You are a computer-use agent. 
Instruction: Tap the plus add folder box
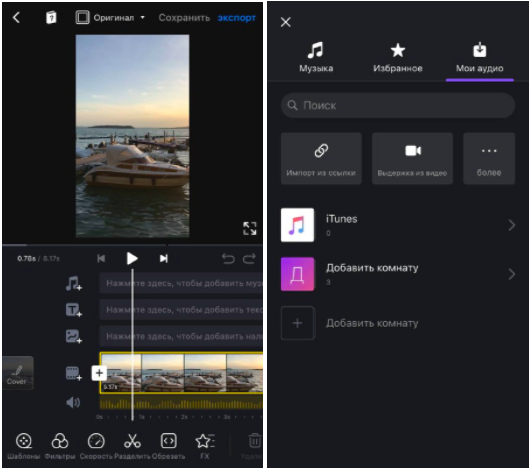[x=297, y=323]
